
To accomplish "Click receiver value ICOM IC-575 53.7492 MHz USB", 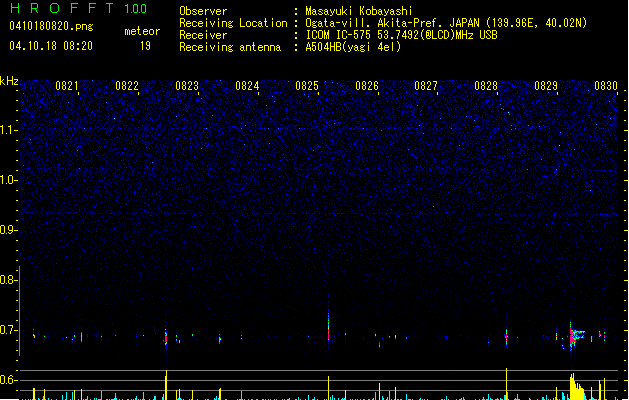I will point(402,35).
